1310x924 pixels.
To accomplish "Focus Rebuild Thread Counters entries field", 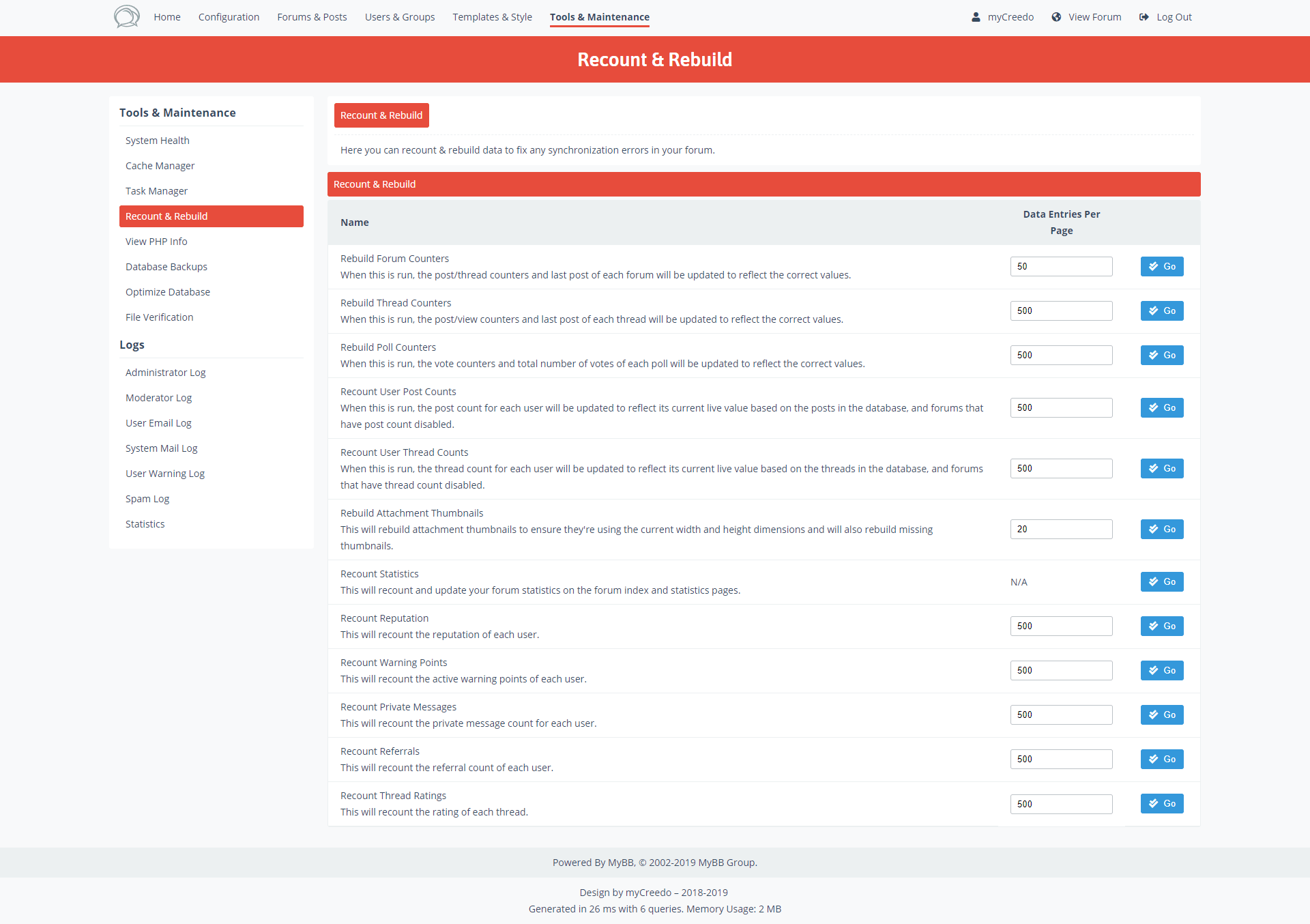I will point(1060,311).
